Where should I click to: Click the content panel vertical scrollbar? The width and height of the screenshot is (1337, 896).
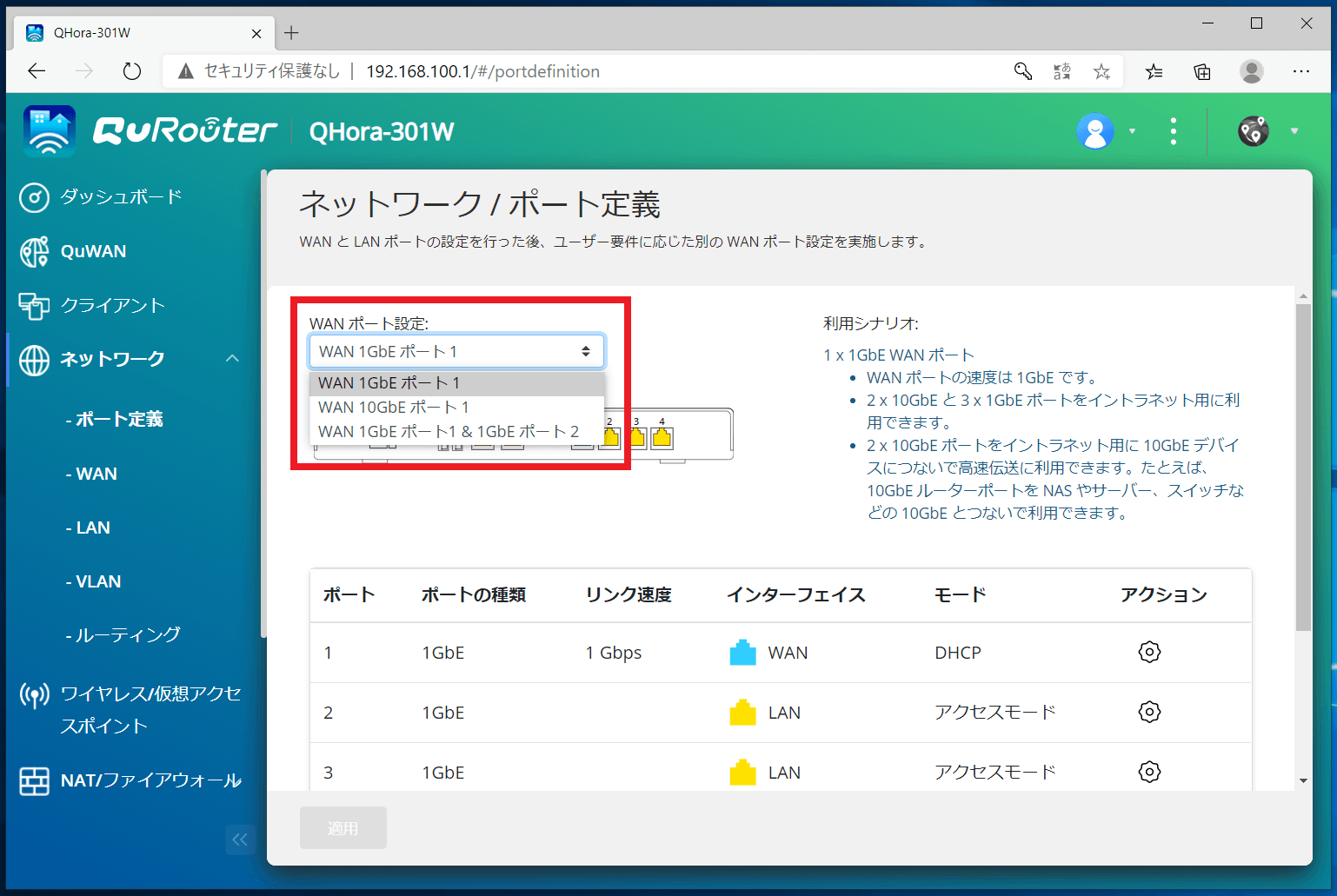(1303, 468)
